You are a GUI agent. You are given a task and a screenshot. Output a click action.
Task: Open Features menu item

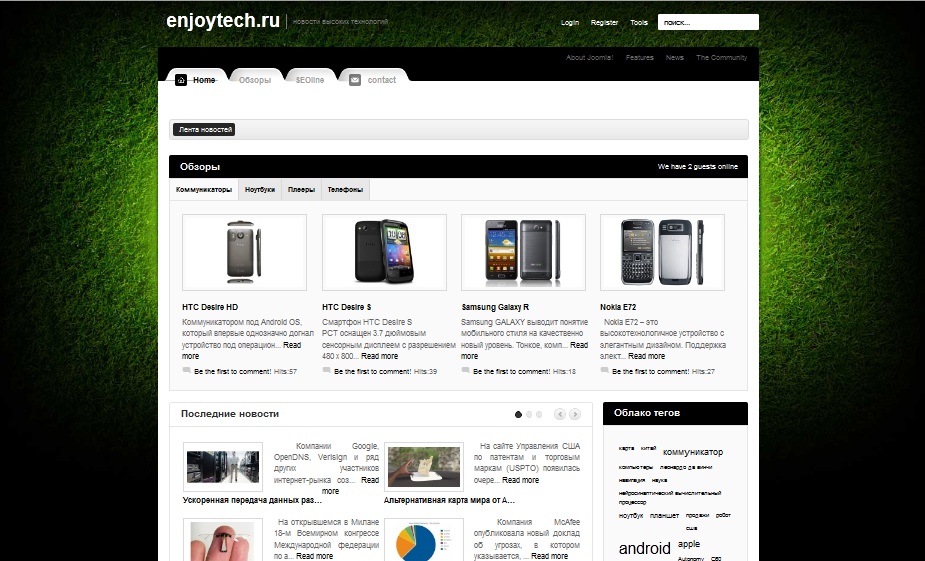coord(639,58)
